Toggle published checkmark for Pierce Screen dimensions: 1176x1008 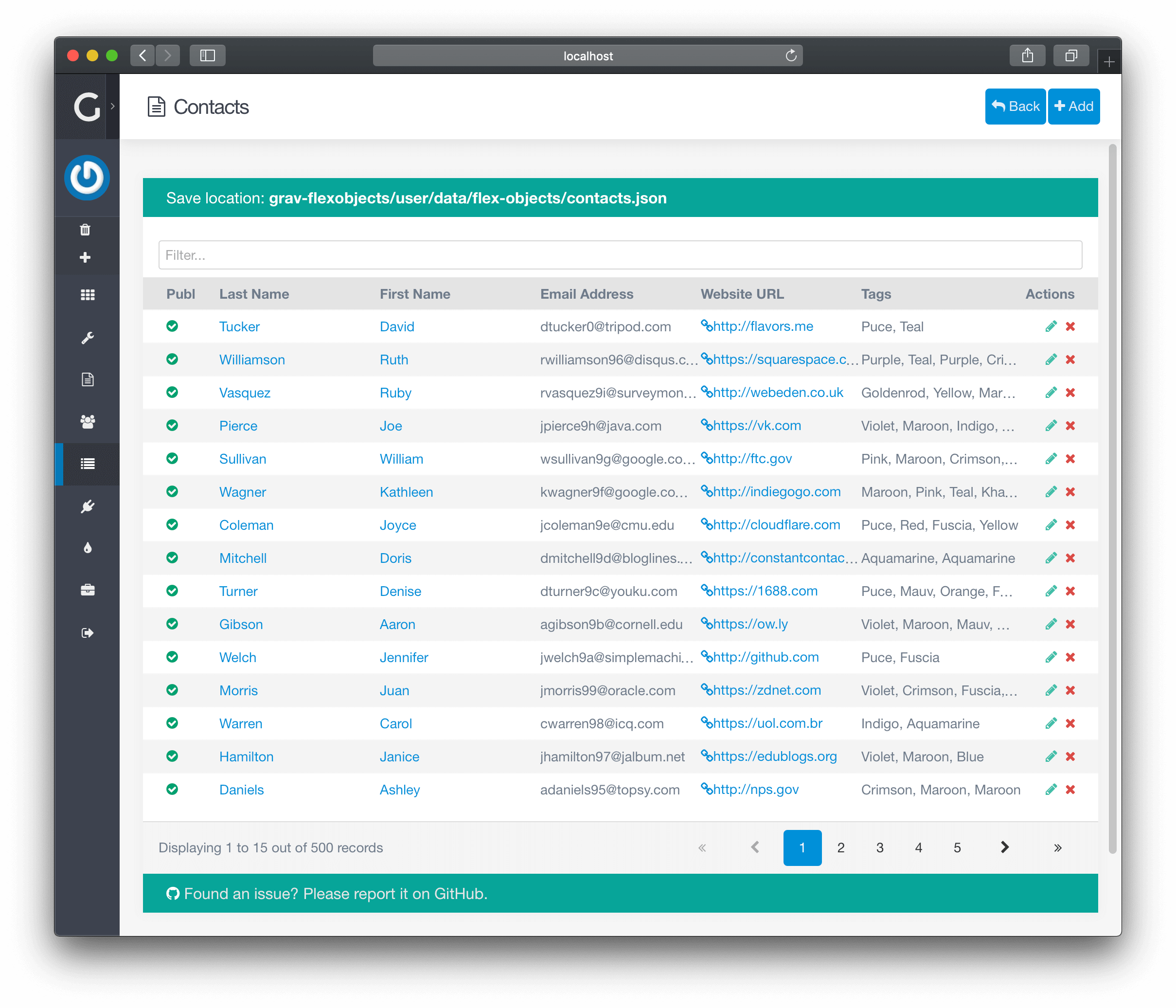[x=172, y=426]
